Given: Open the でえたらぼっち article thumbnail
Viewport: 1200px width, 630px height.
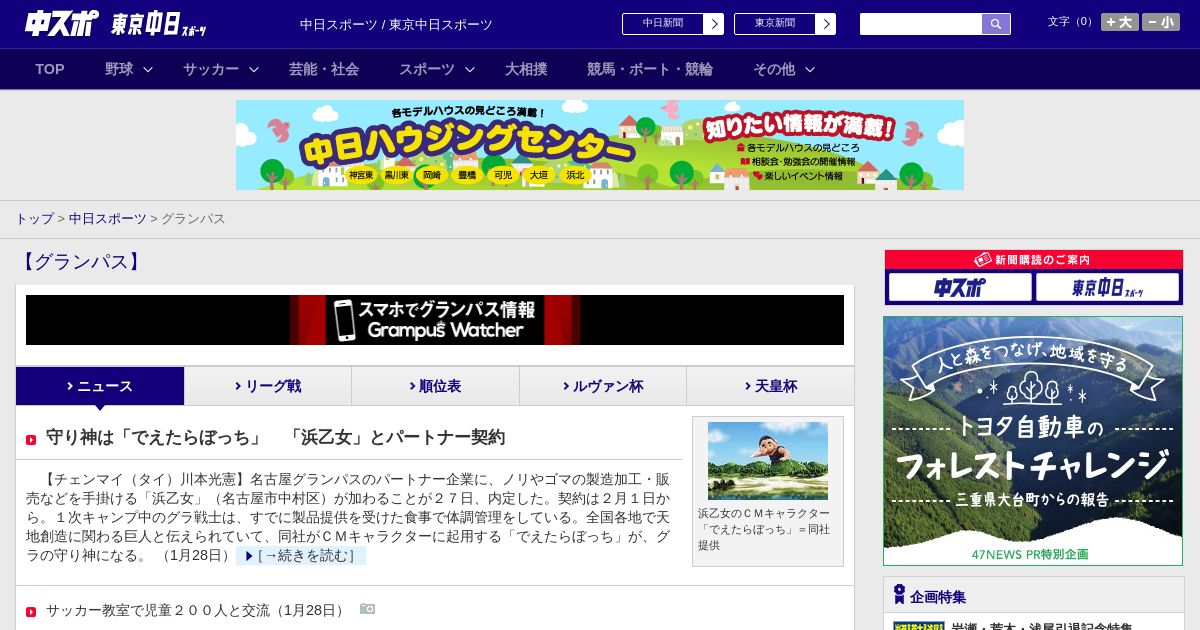Looking at the screenshot, I should tap(767, 461).
